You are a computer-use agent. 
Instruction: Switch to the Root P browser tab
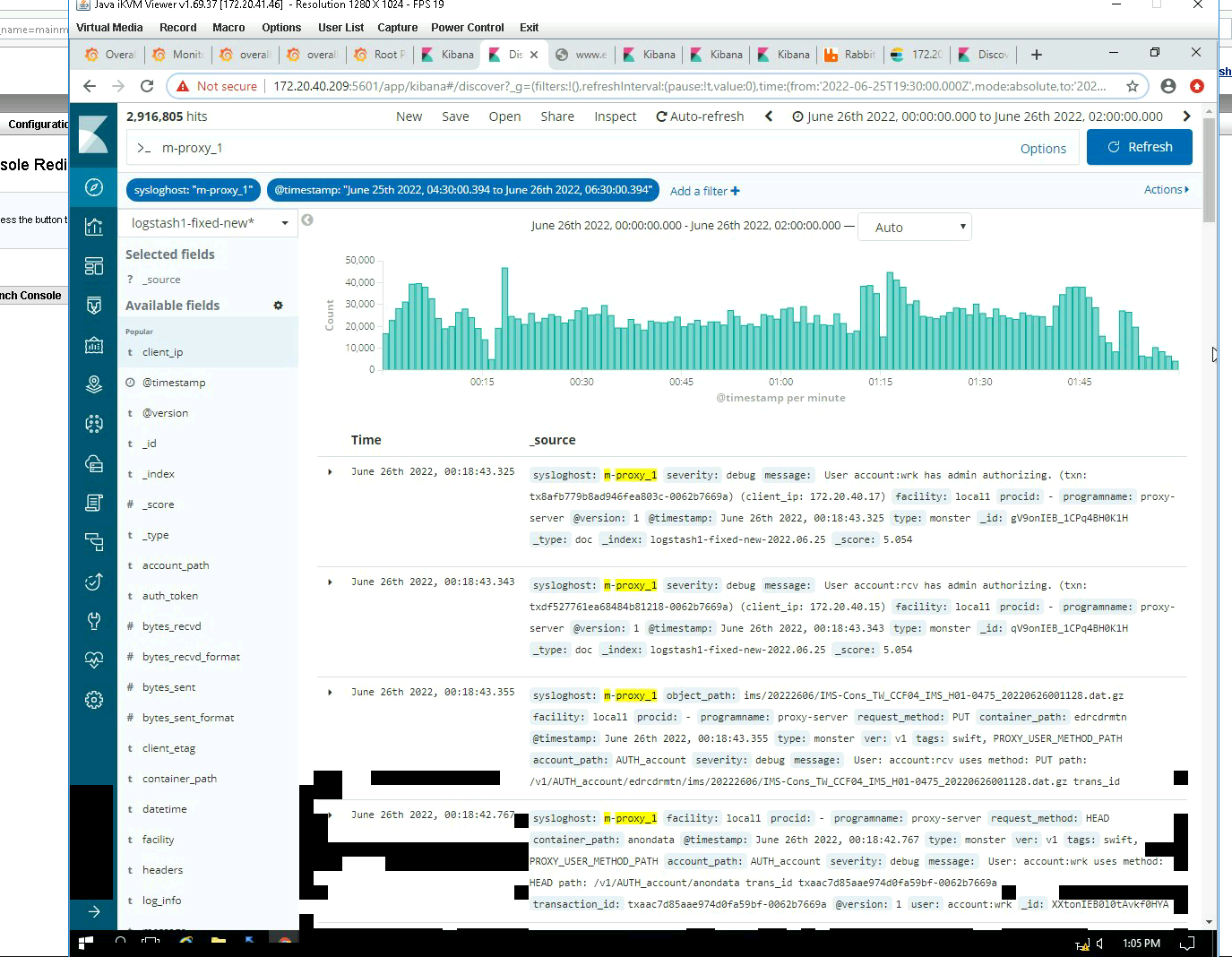(380, 55)
